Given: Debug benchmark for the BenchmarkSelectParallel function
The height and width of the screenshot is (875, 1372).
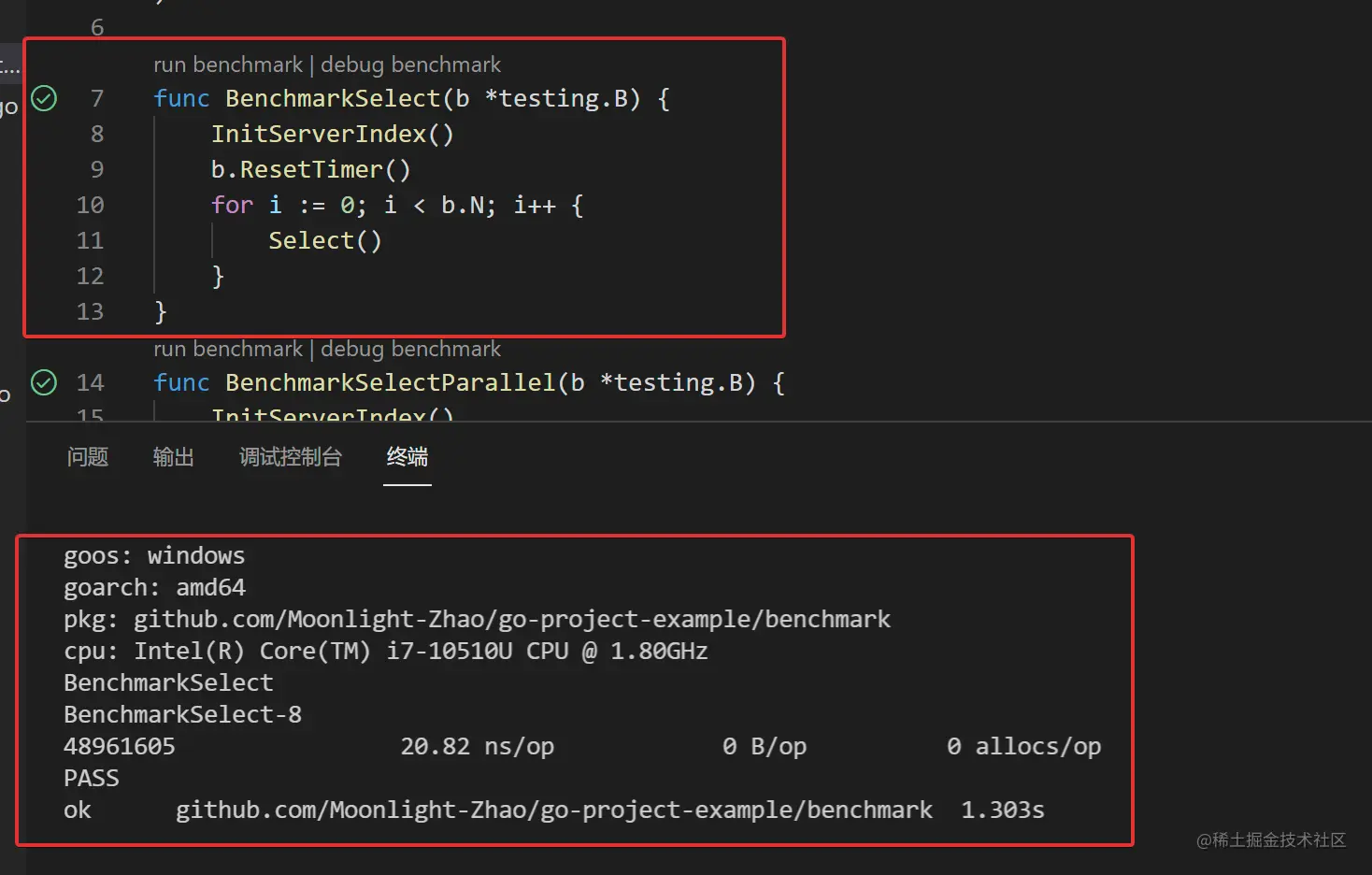Looking at the screenshot, I should 410,349.
